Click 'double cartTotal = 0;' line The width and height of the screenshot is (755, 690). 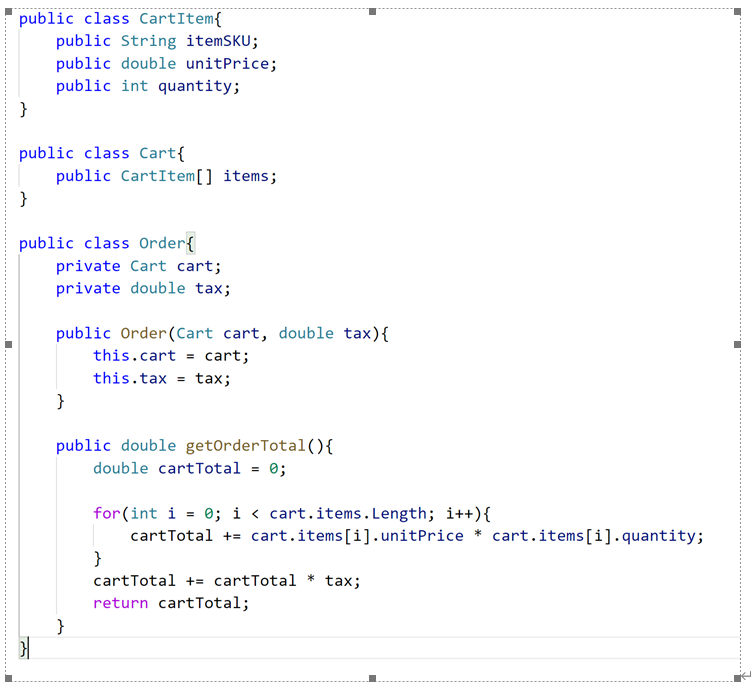[190, 469]
